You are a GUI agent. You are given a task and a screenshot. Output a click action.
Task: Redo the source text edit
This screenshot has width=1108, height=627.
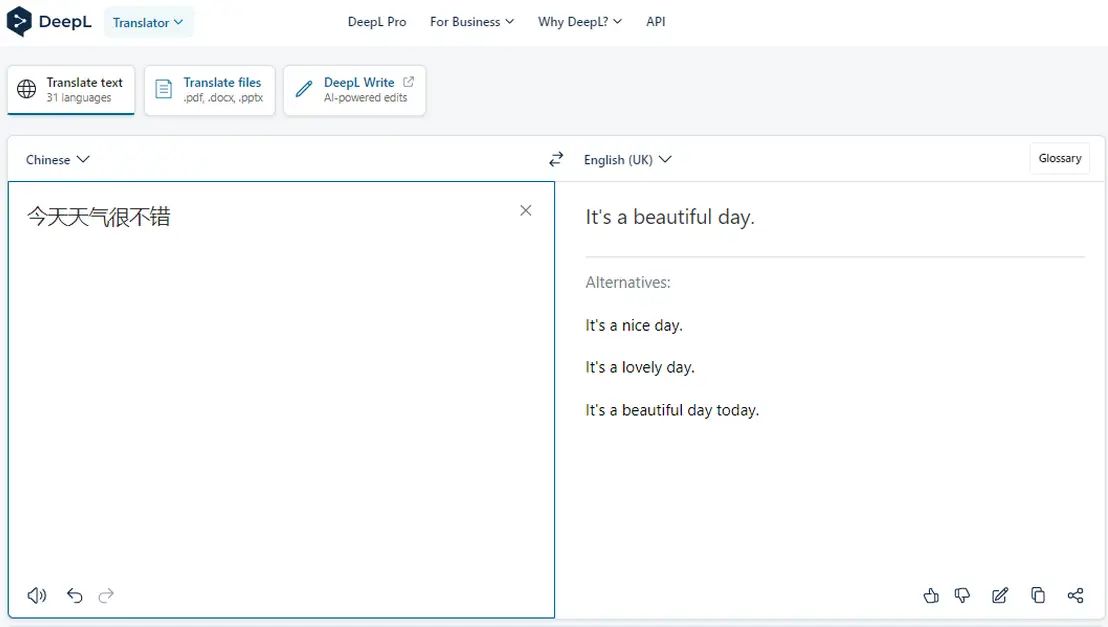(x=106, y=595)
